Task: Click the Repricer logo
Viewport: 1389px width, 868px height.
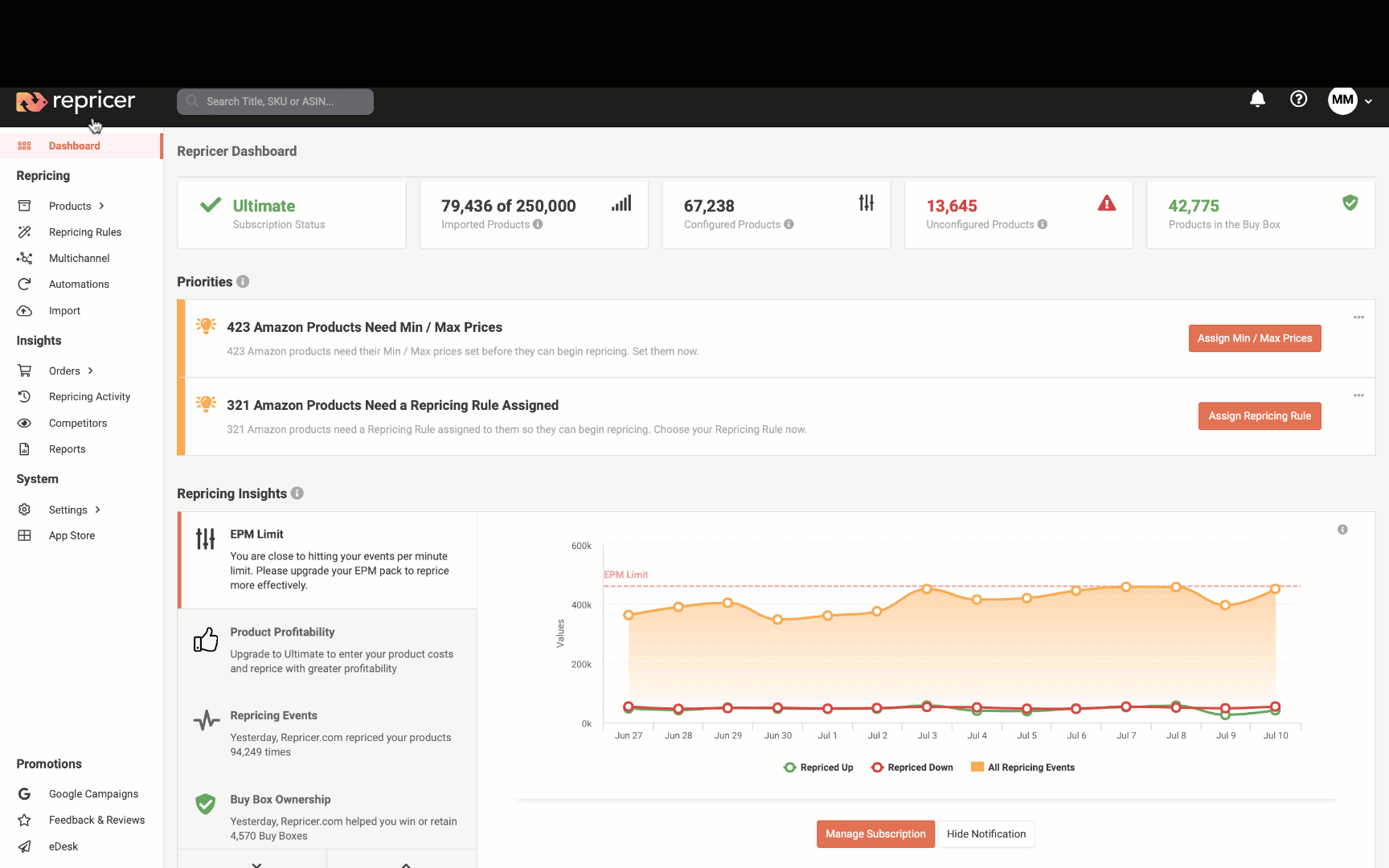Action: [76, 102]
